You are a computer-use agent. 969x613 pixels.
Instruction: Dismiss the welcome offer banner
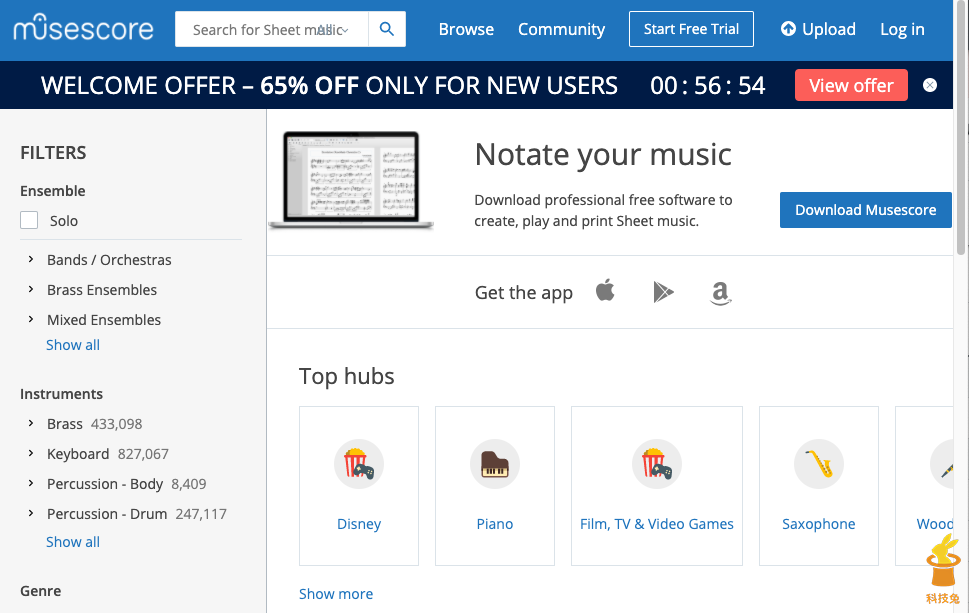pyautogui.click(x=929, y=85)
